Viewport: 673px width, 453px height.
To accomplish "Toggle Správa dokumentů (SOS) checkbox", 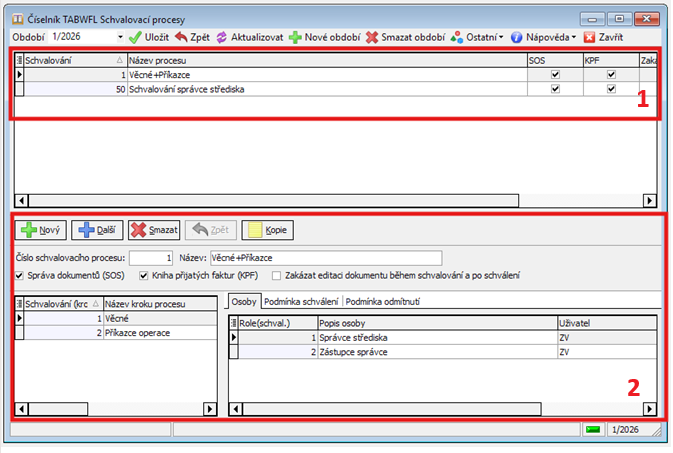I will pyautogui.click(x=21, y=275).
